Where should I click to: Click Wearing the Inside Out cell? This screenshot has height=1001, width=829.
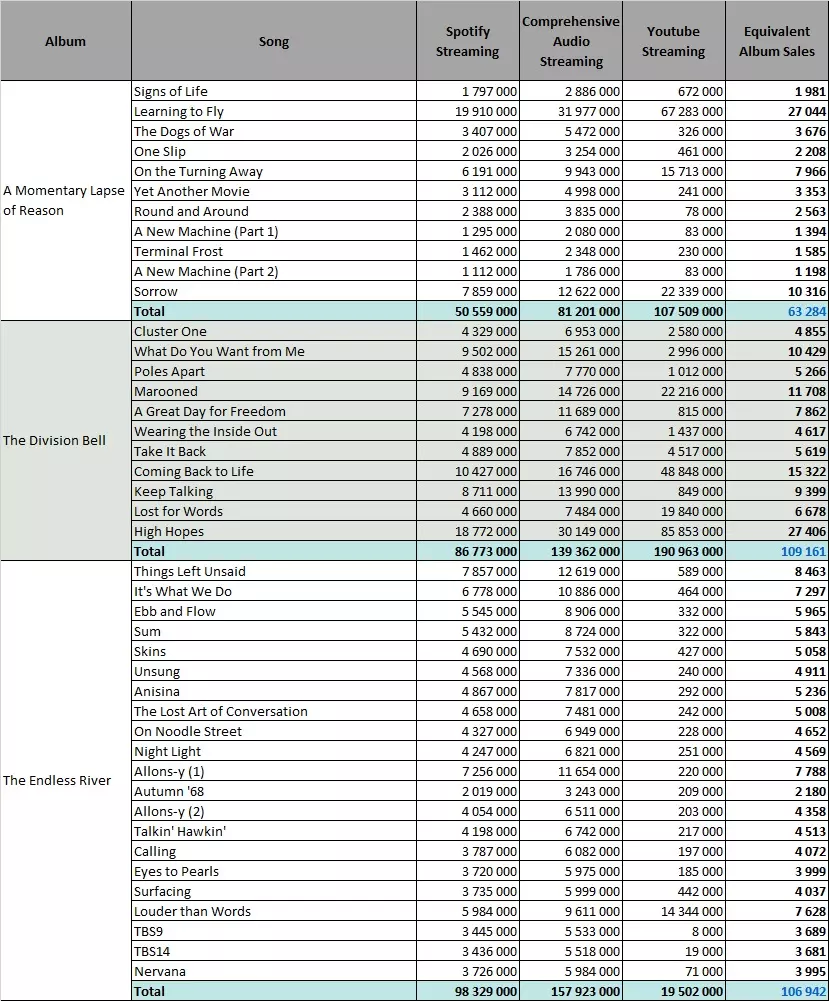(274, 432)
